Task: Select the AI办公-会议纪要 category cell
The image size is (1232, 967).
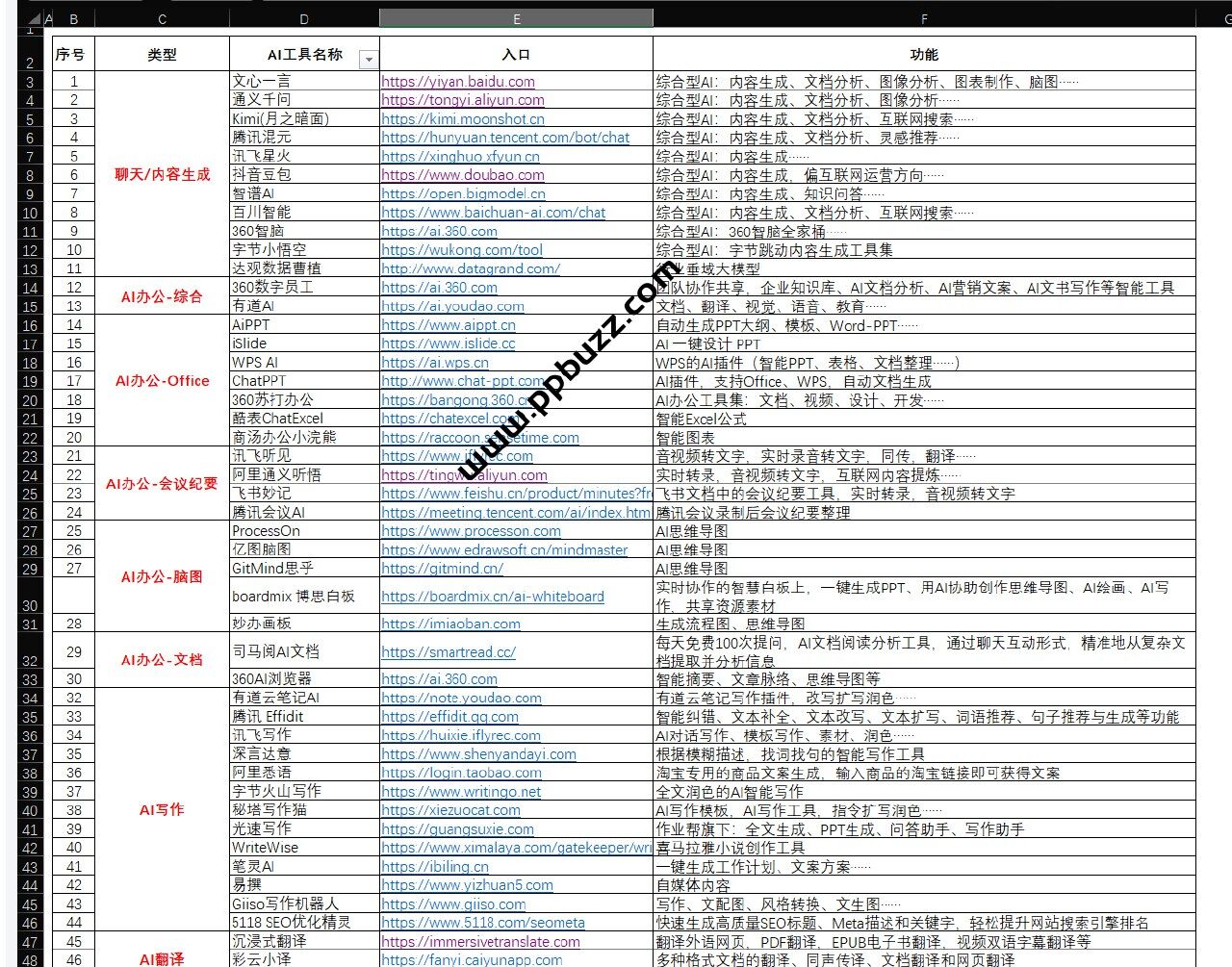Action: (x=162, y=483)
